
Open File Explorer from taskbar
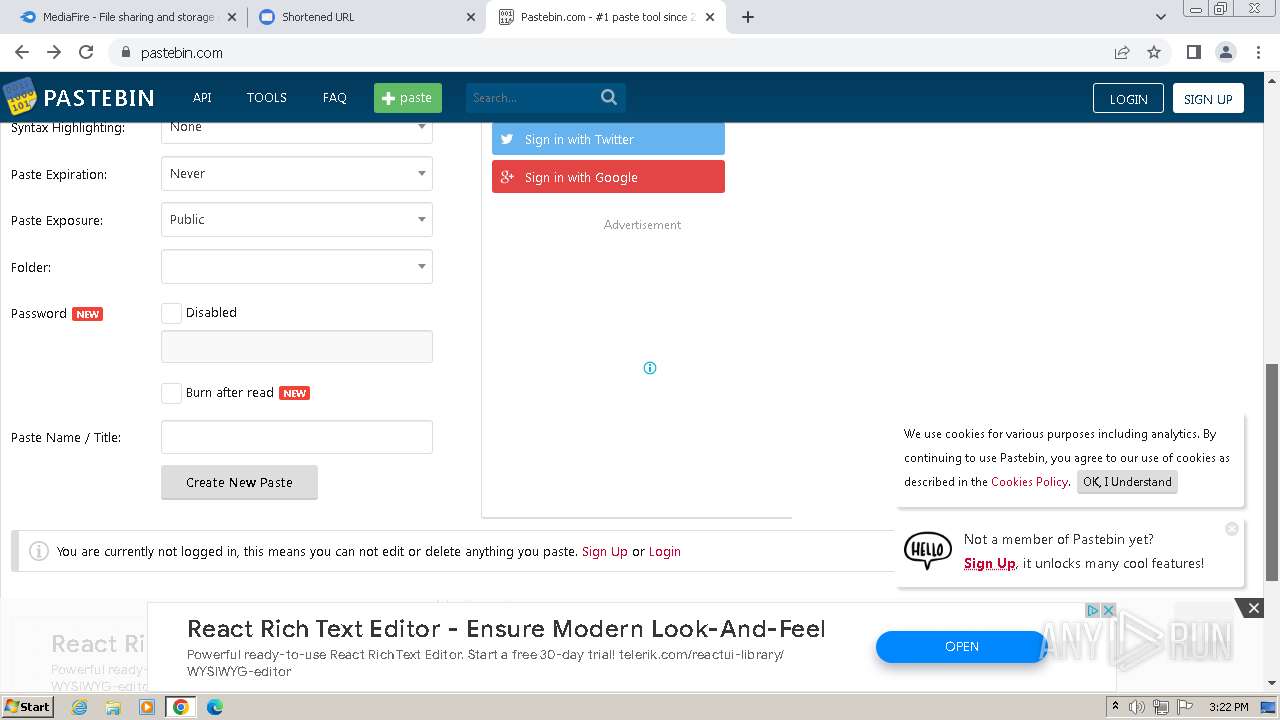click(113, 707)
